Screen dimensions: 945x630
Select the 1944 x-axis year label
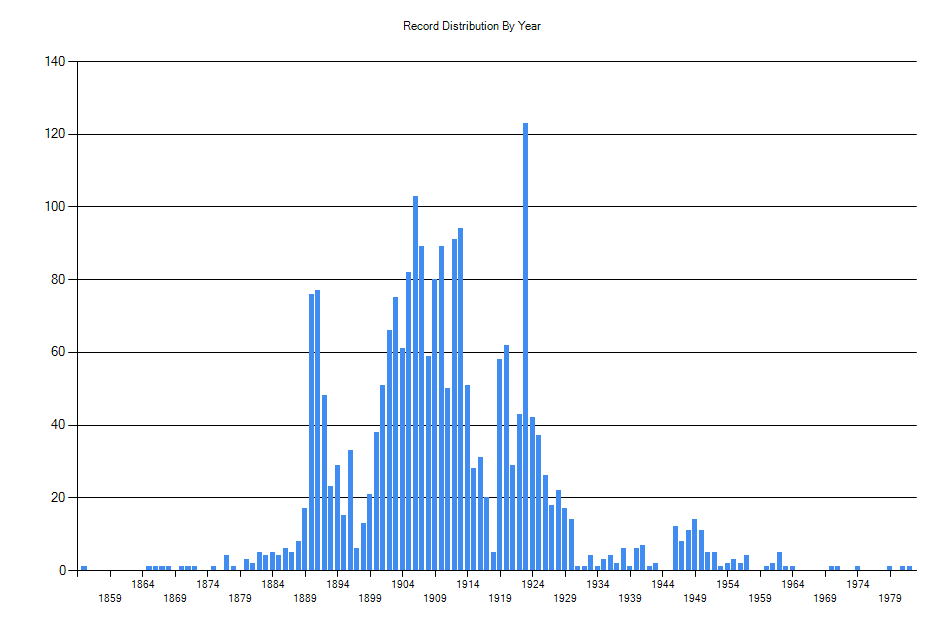point(662,584)
